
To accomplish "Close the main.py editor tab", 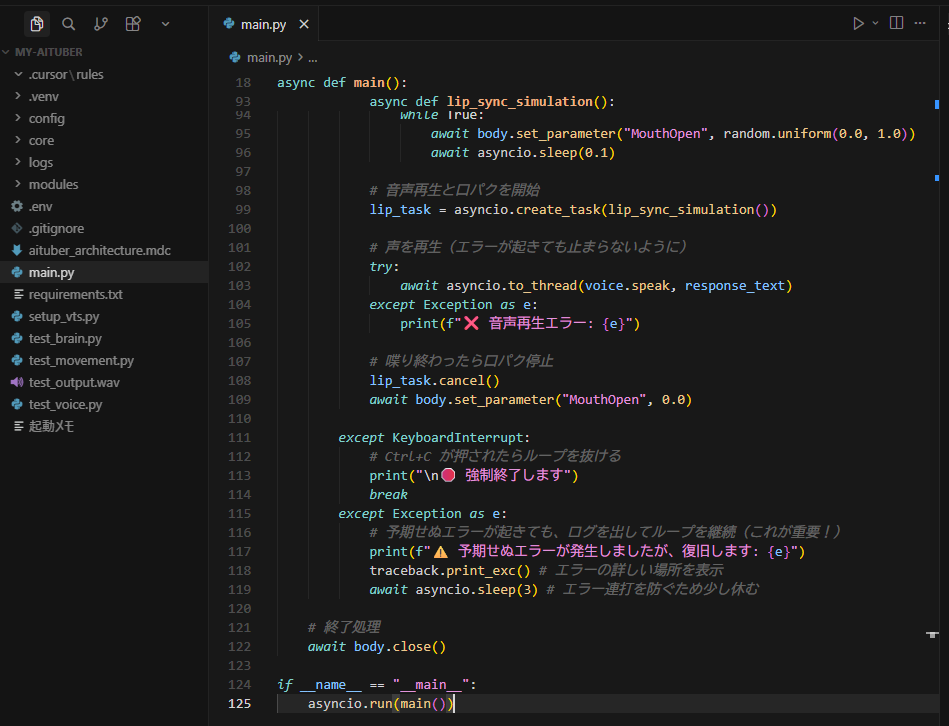I will 304,24.
